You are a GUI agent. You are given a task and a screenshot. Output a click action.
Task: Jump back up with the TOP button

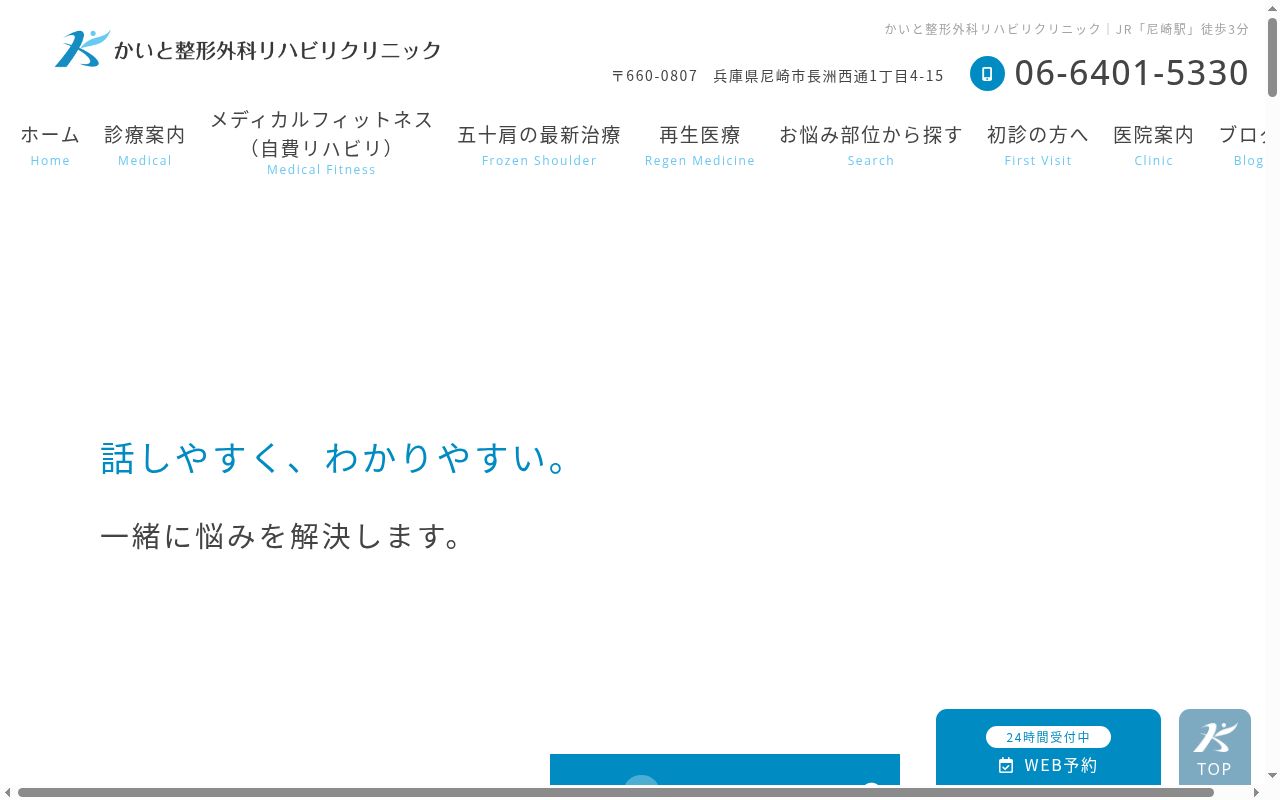1215,746
